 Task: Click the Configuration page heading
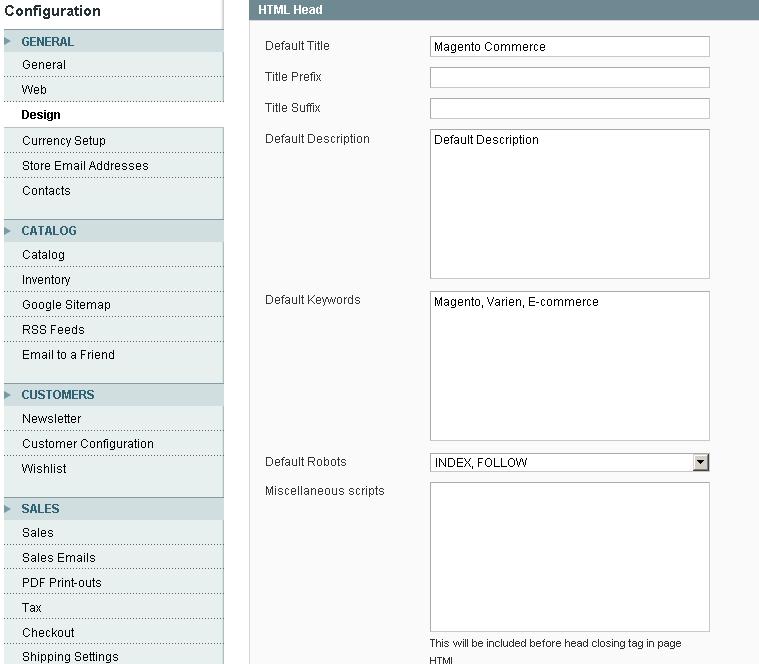point(52,11)
